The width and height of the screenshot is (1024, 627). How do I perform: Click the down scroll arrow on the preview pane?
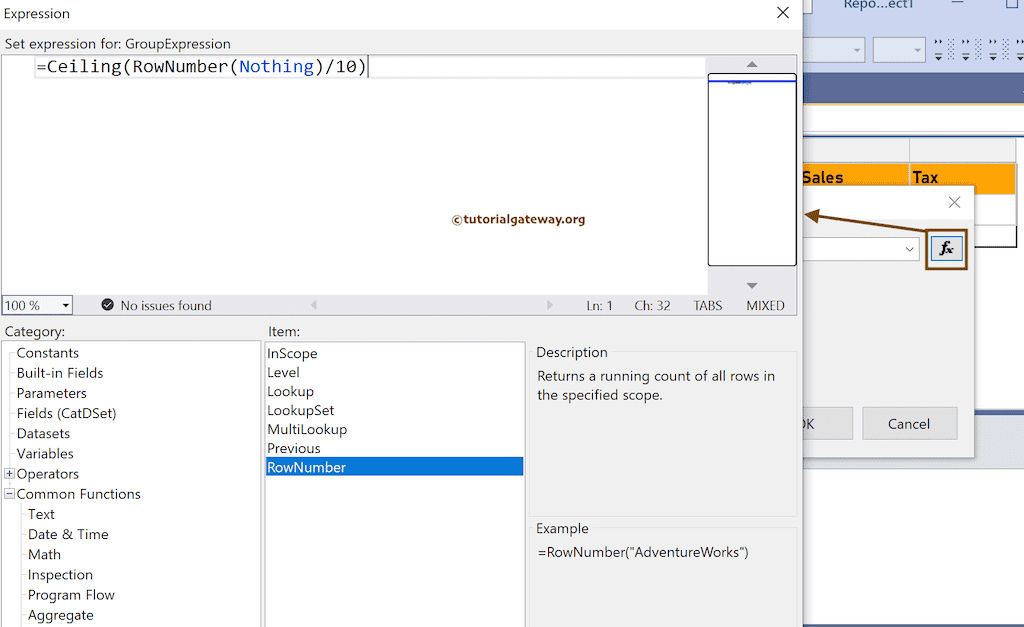point(751,283)
